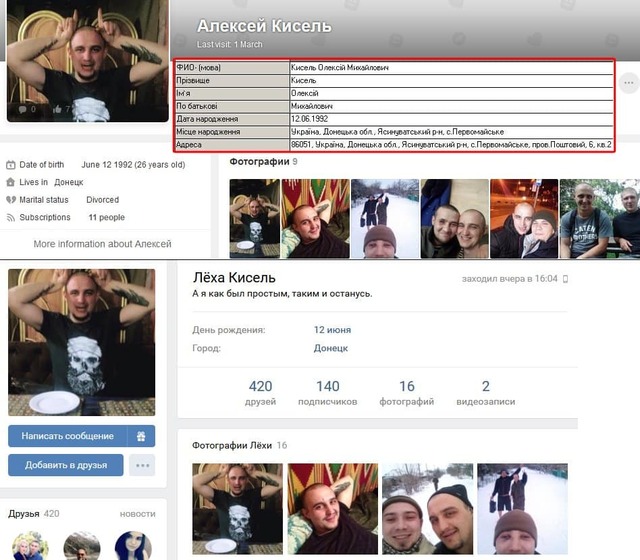This screenshot has height=560, width=640.
Task: Click the 12 июня birthday link
Action: 332,330
